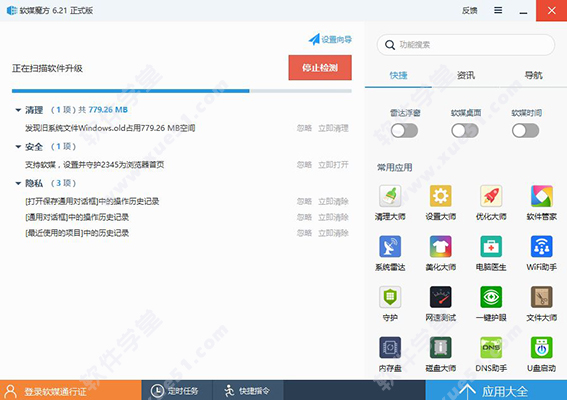Switch to the 资讯 tab
The width and height of the screenshot is (567, 400).
click(466, 75)
